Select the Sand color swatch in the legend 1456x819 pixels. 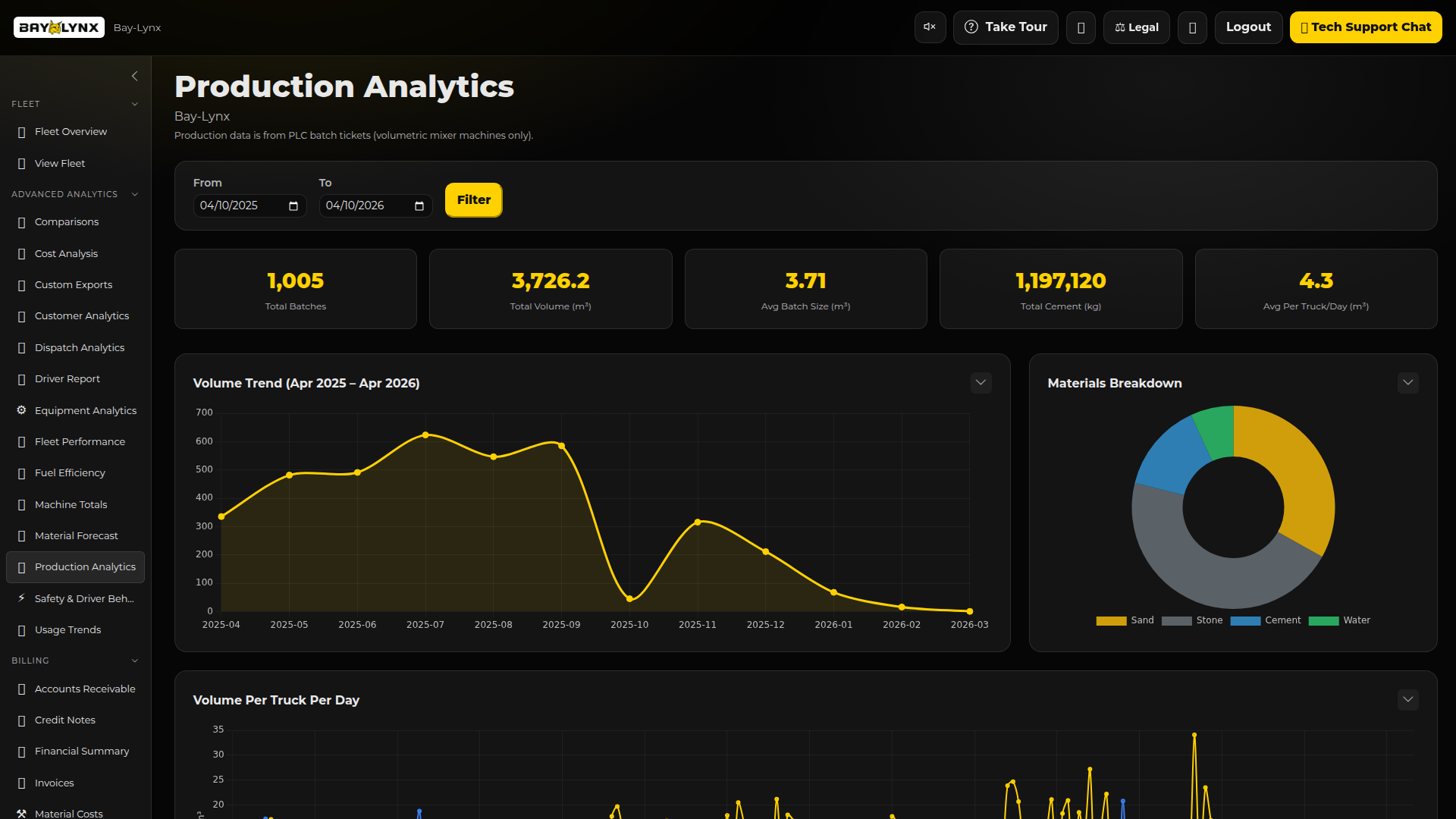(x=1110, y=620)
